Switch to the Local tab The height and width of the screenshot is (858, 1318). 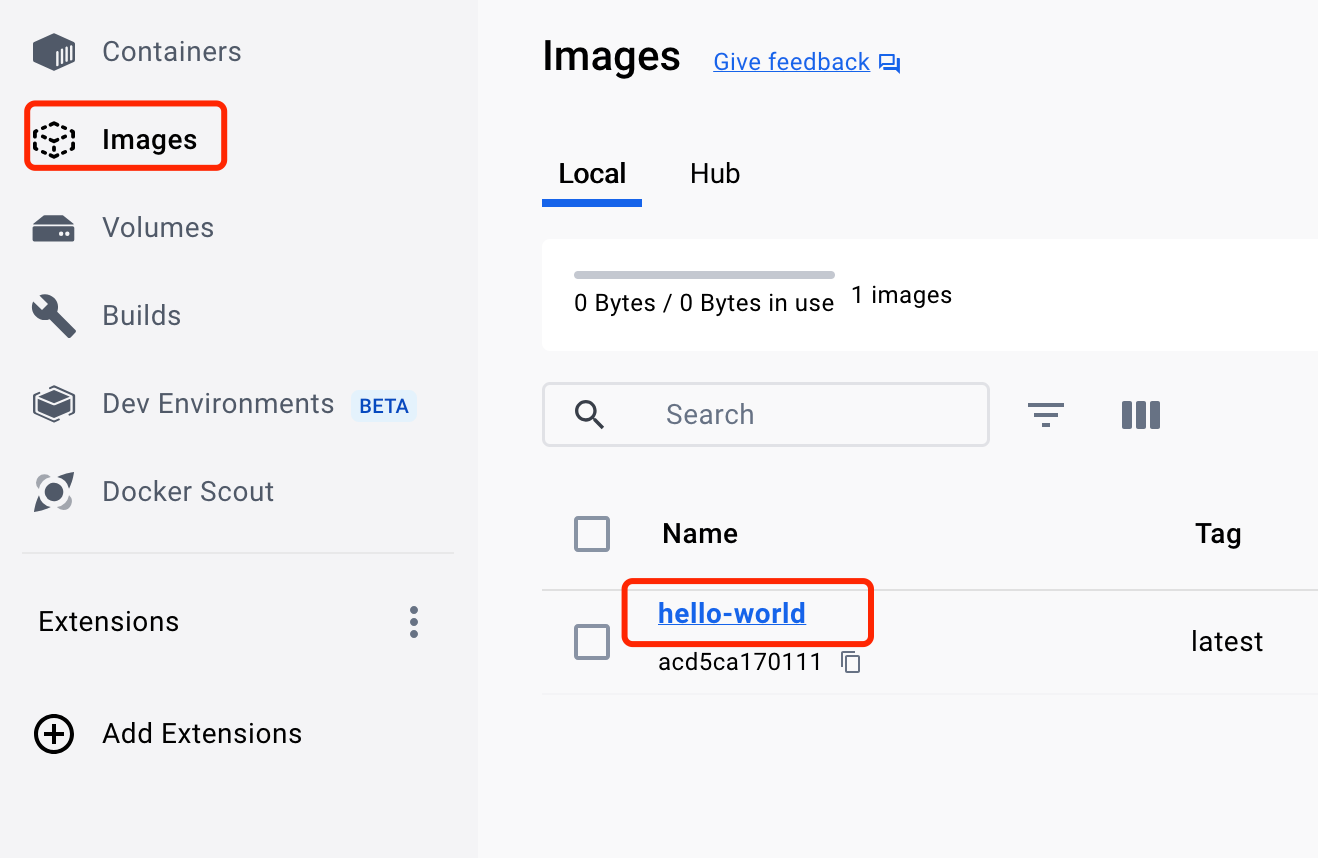592,174
